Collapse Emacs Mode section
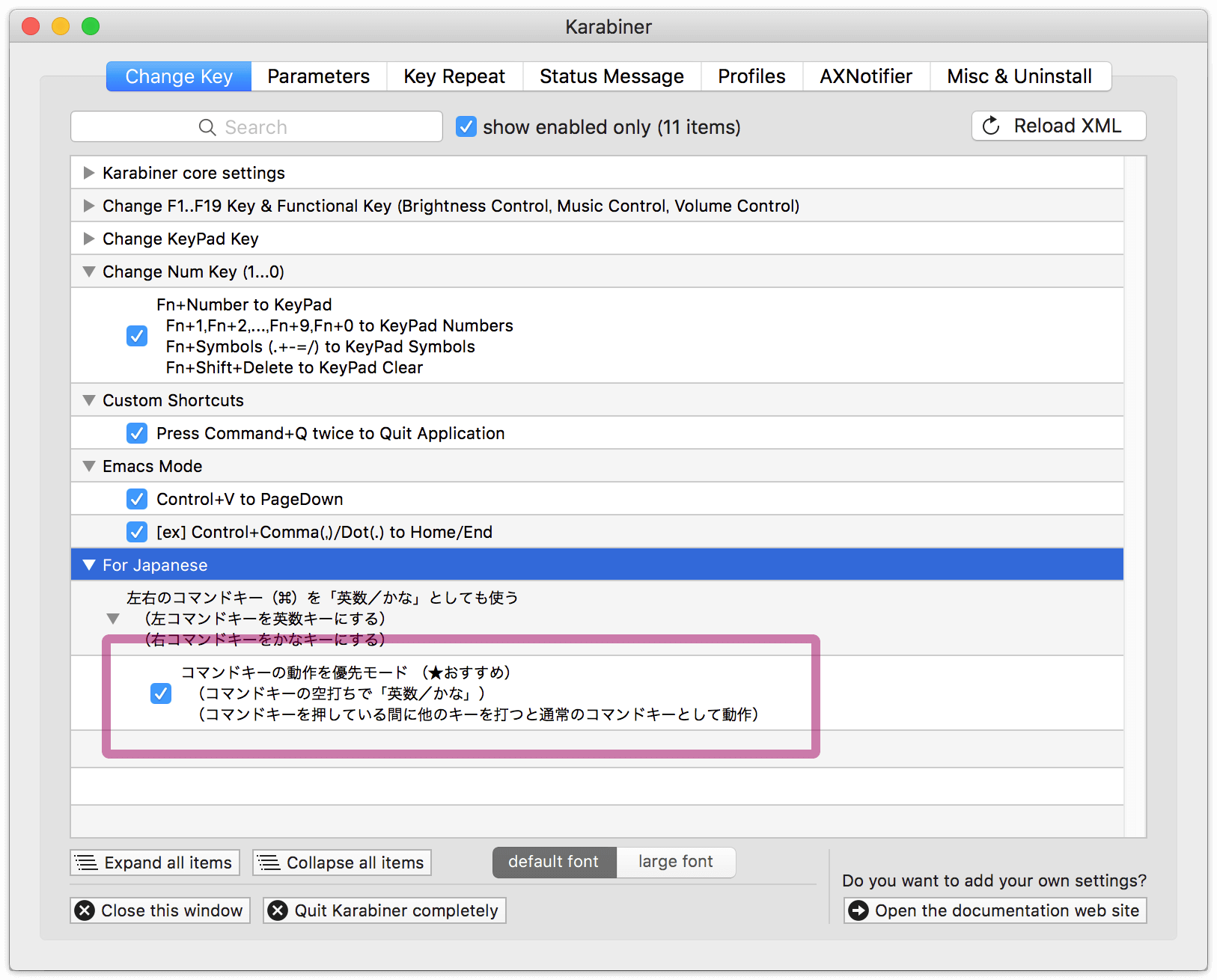This screenshot has width=1217, height=980. tap(89, 466)
